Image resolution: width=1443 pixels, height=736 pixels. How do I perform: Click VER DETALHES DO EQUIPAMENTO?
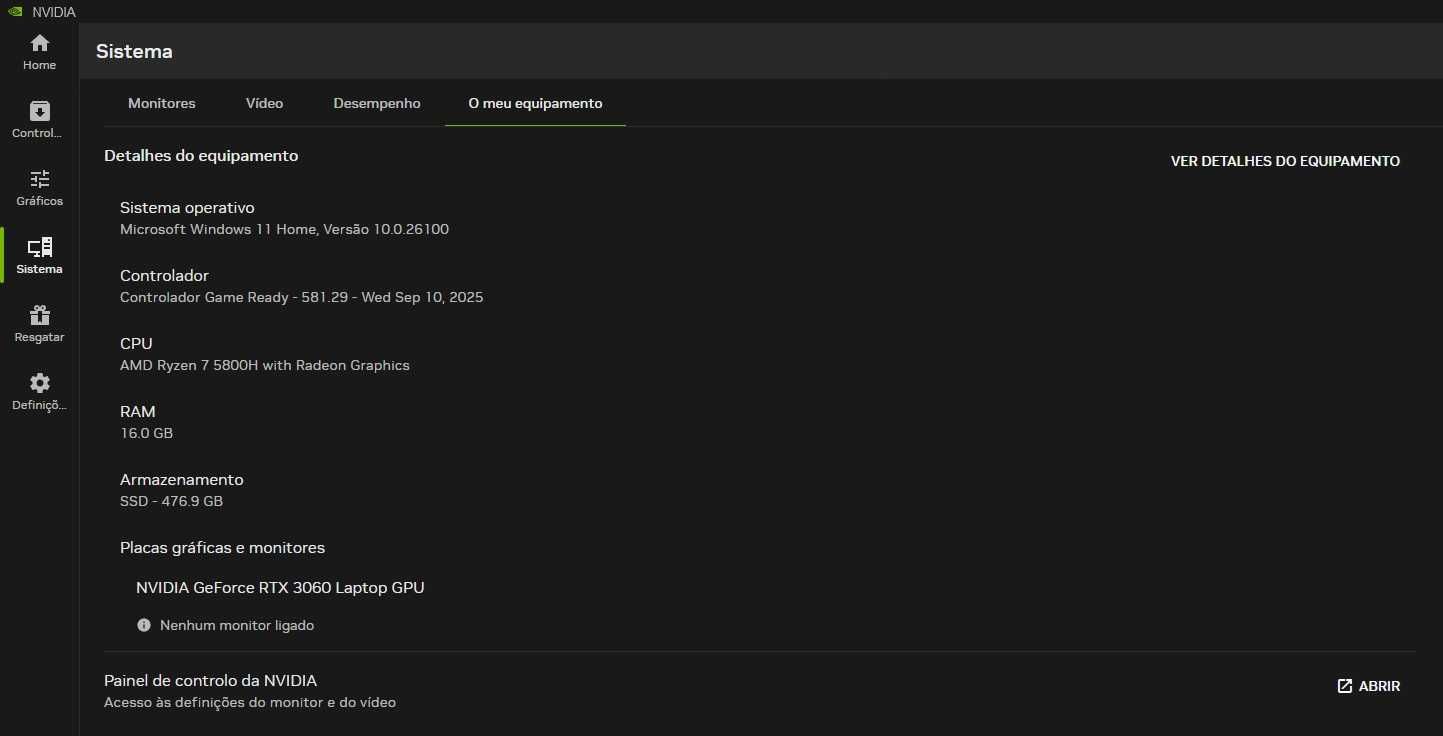point(1285,161)
